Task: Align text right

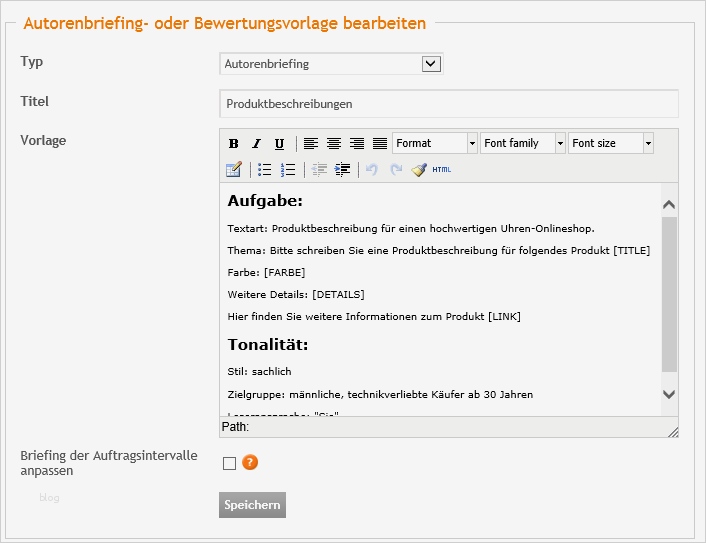Action: point(357,144)
